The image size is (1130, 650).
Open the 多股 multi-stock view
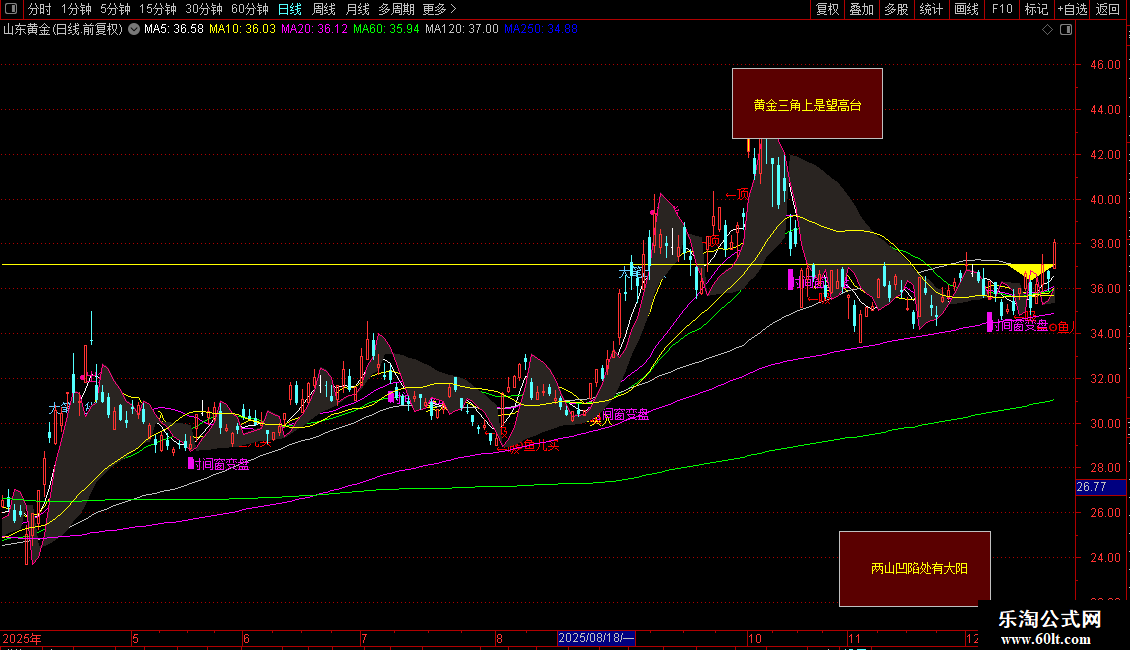(897, 9)
